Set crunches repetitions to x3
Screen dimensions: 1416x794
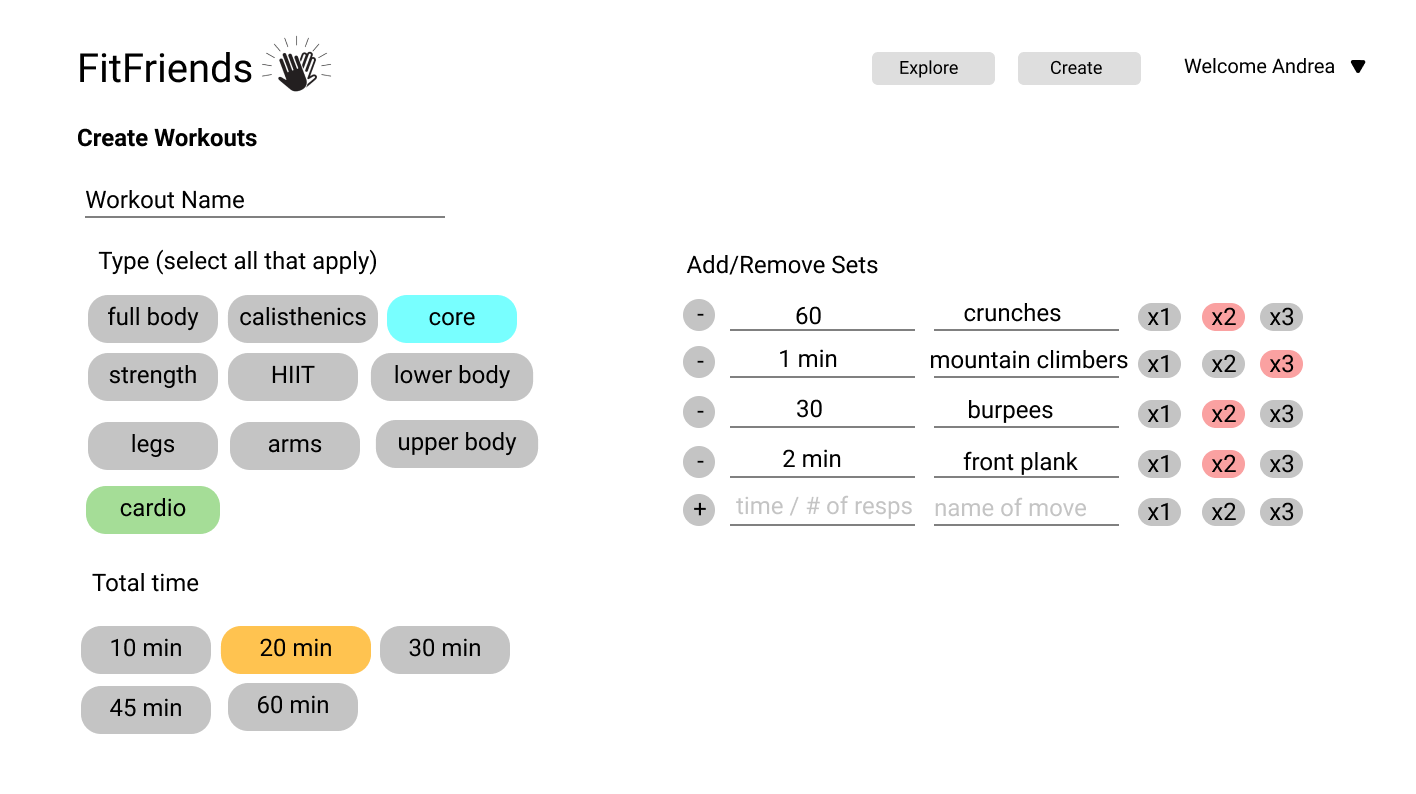click(1281, 317)
